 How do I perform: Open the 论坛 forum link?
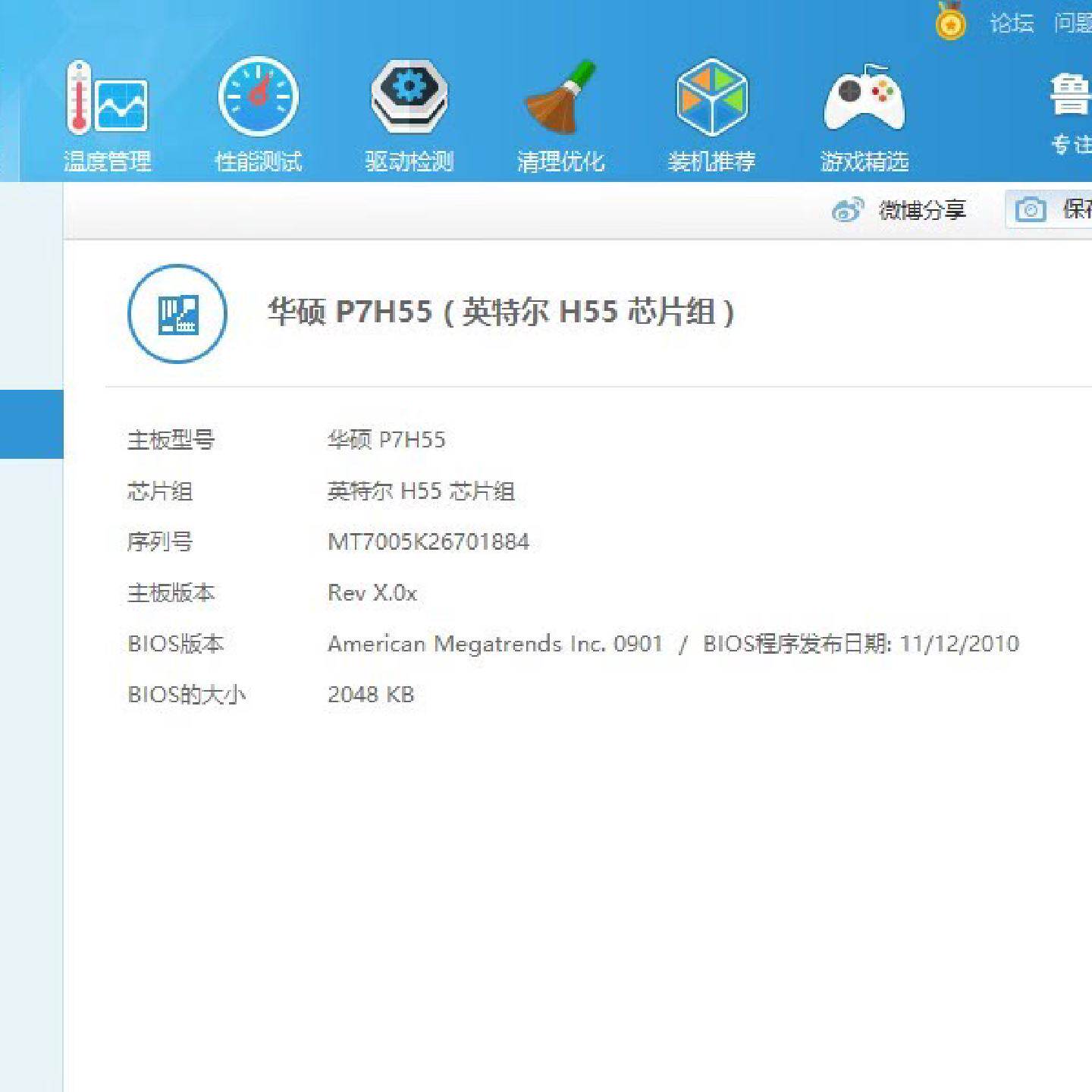coord(1012,23)
